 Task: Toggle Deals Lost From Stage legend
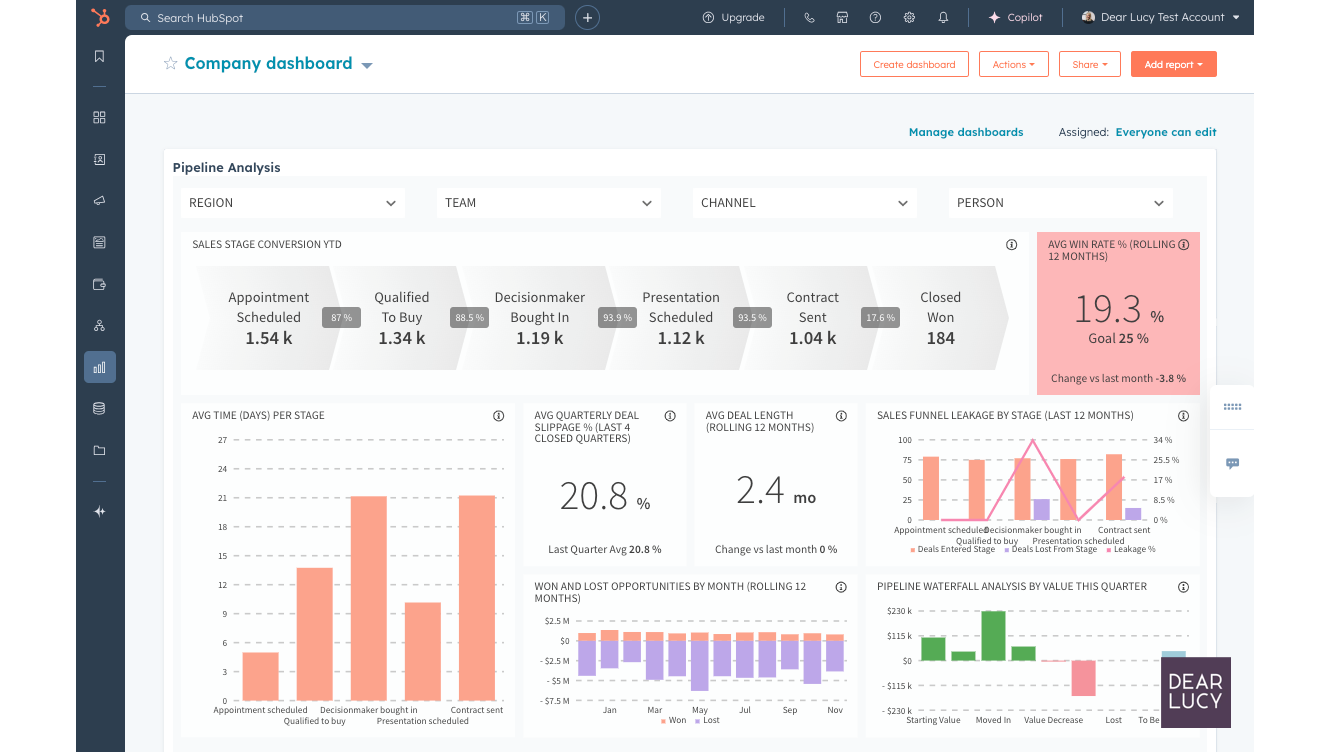pyautogui.click(x=1049, y=549)
